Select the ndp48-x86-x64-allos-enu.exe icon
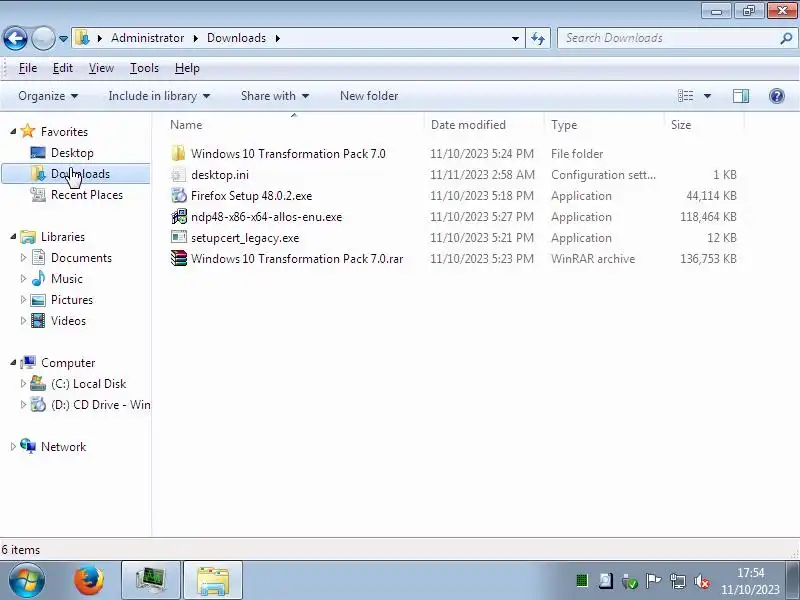Image resolution: width=800 pixels, height=600 pixels. tap(179, 216)
